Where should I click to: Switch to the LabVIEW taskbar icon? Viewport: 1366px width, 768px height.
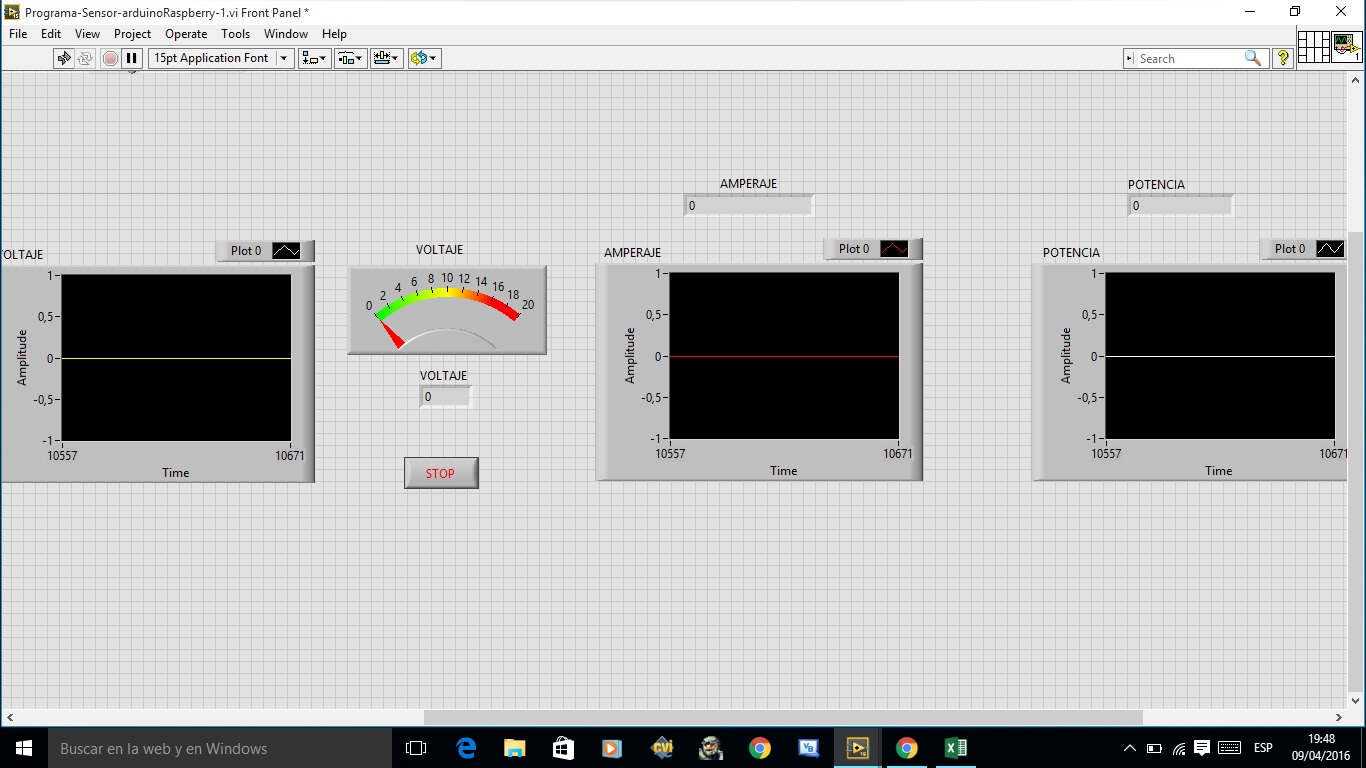point(857,748)
